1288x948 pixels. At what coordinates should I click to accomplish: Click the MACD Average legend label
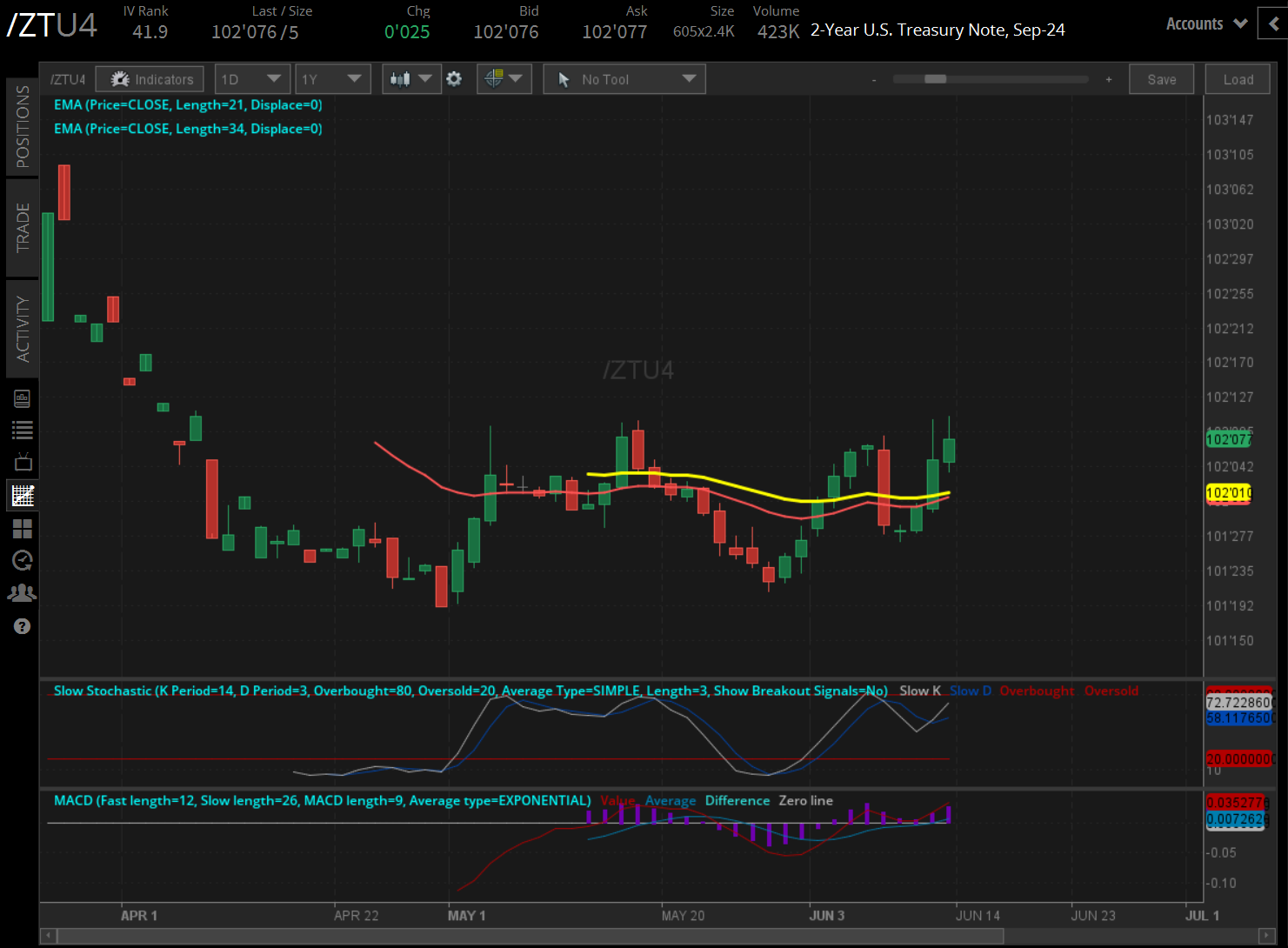671,800
